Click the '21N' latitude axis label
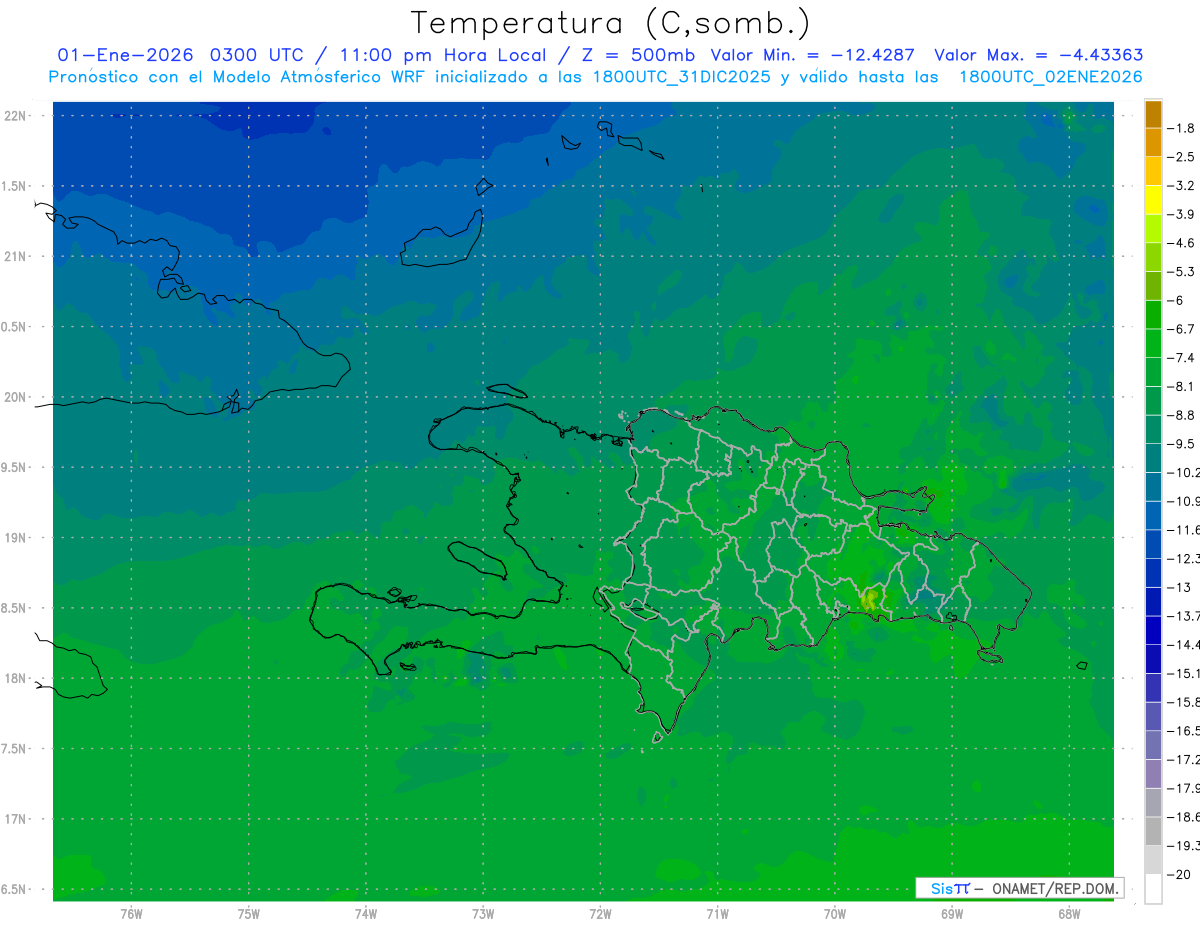 [x=16, y=257]
